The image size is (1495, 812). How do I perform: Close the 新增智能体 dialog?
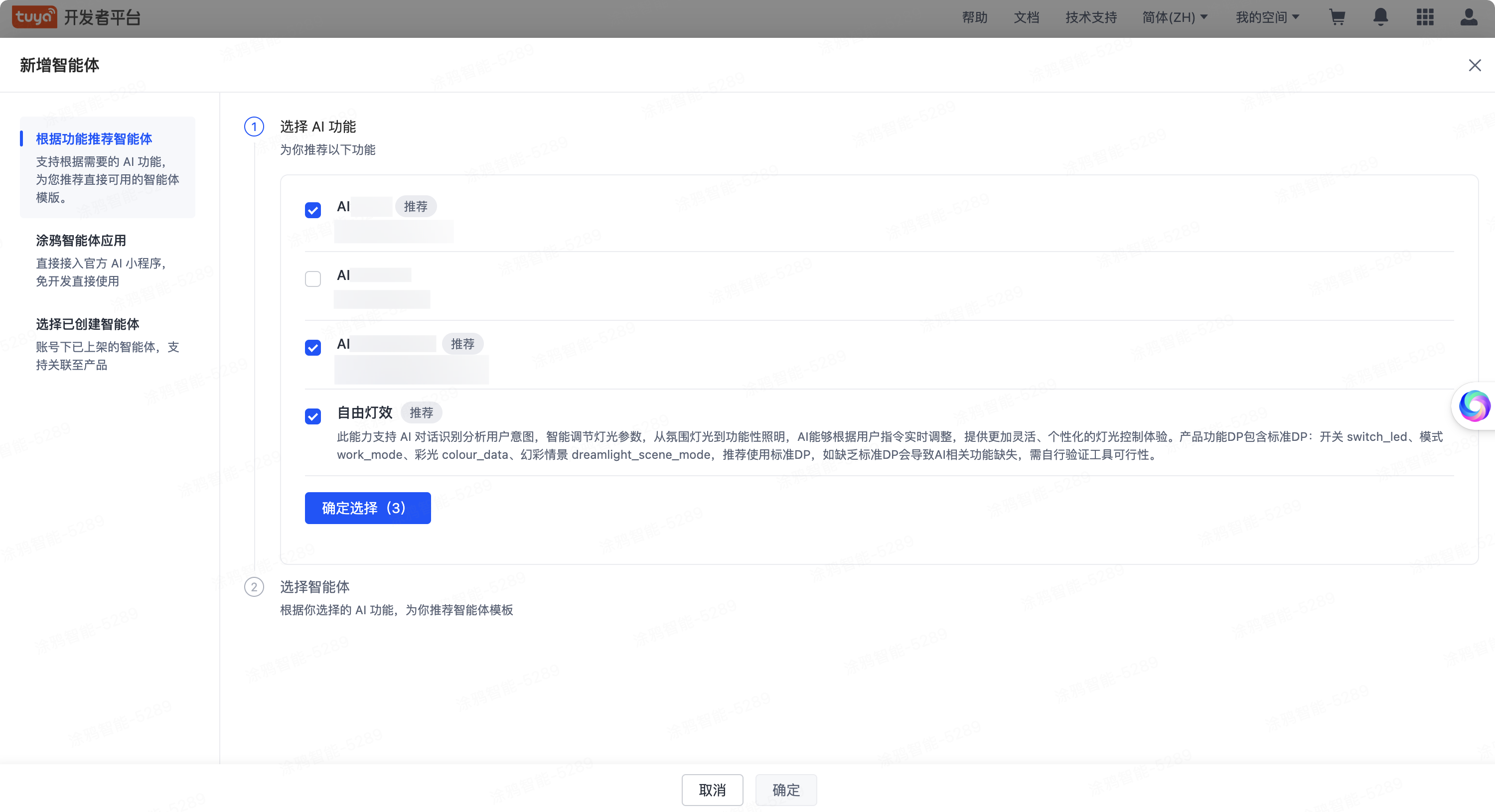(1475, 65)
